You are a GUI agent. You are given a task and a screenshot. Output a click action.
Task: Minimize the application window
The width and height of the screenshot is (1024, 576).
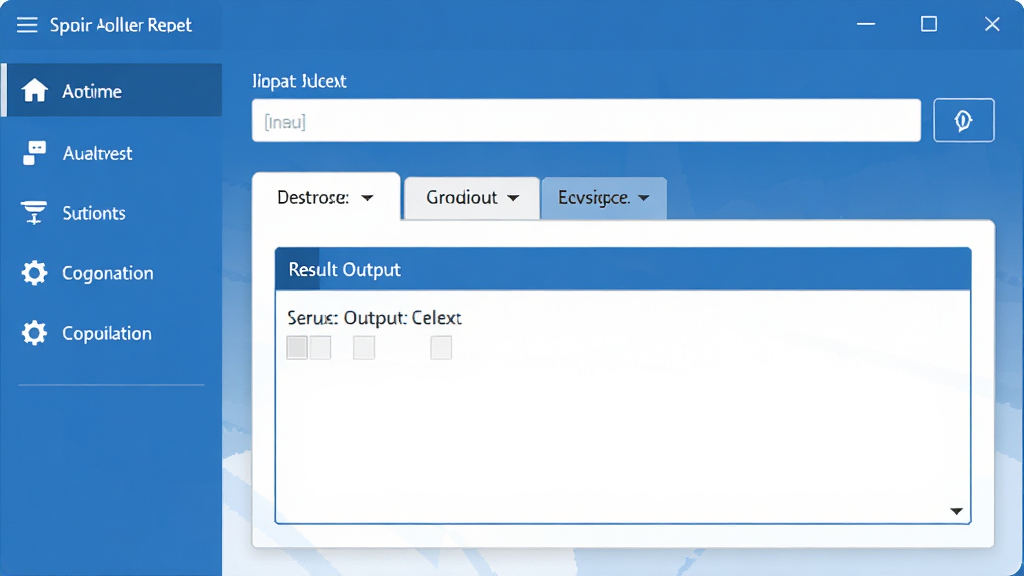pyautogui.click(x=866, y=24)
